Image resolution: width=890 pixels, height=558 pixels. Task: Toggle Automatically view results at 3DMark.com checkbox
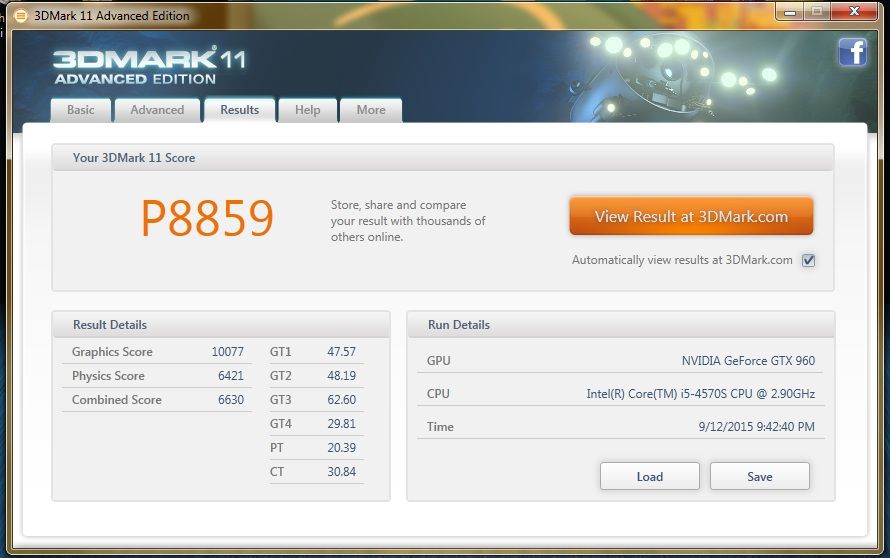808,260
